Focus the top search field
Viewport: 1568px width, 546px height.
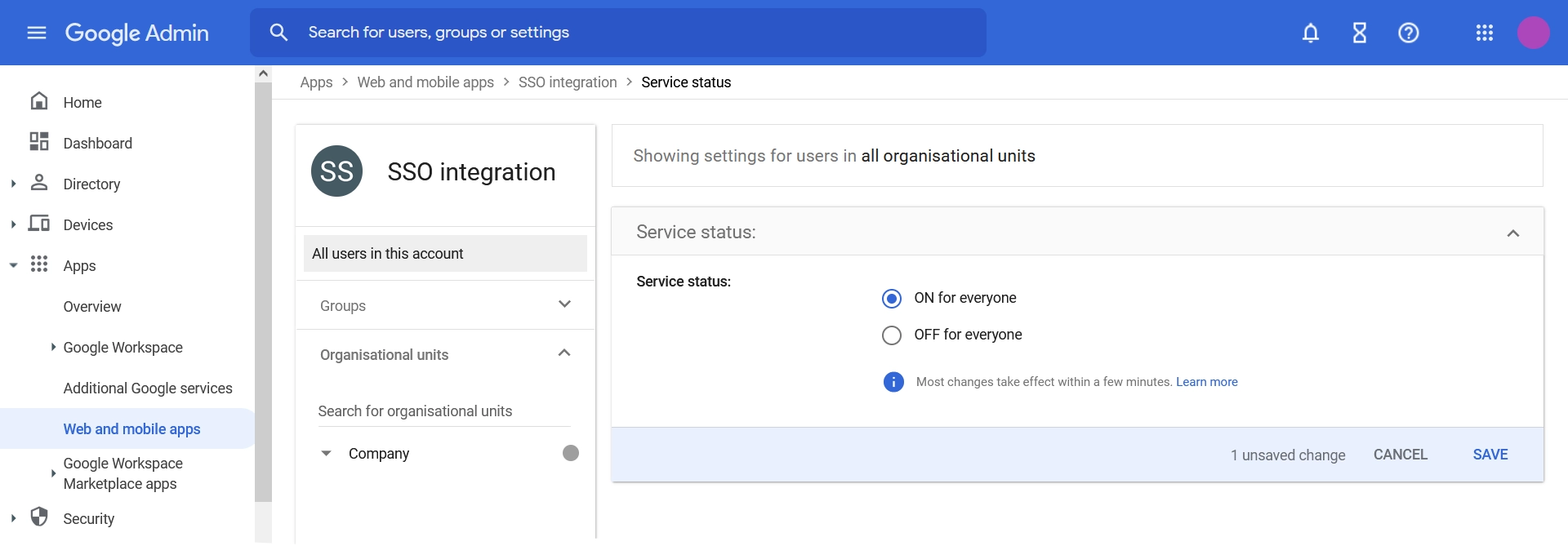(x=618, y=33)
